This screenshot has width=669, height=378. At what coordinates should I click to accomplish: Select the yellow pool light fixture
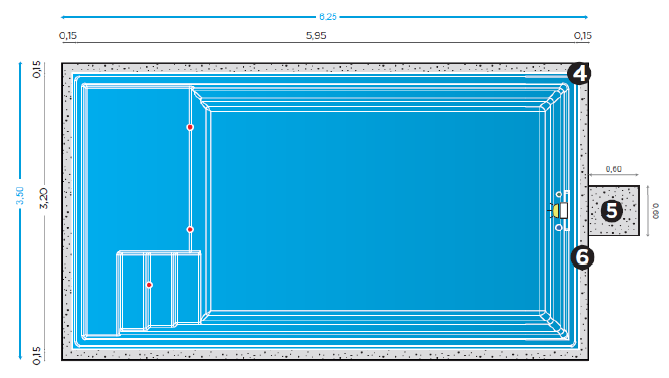[x=556, y=211]
